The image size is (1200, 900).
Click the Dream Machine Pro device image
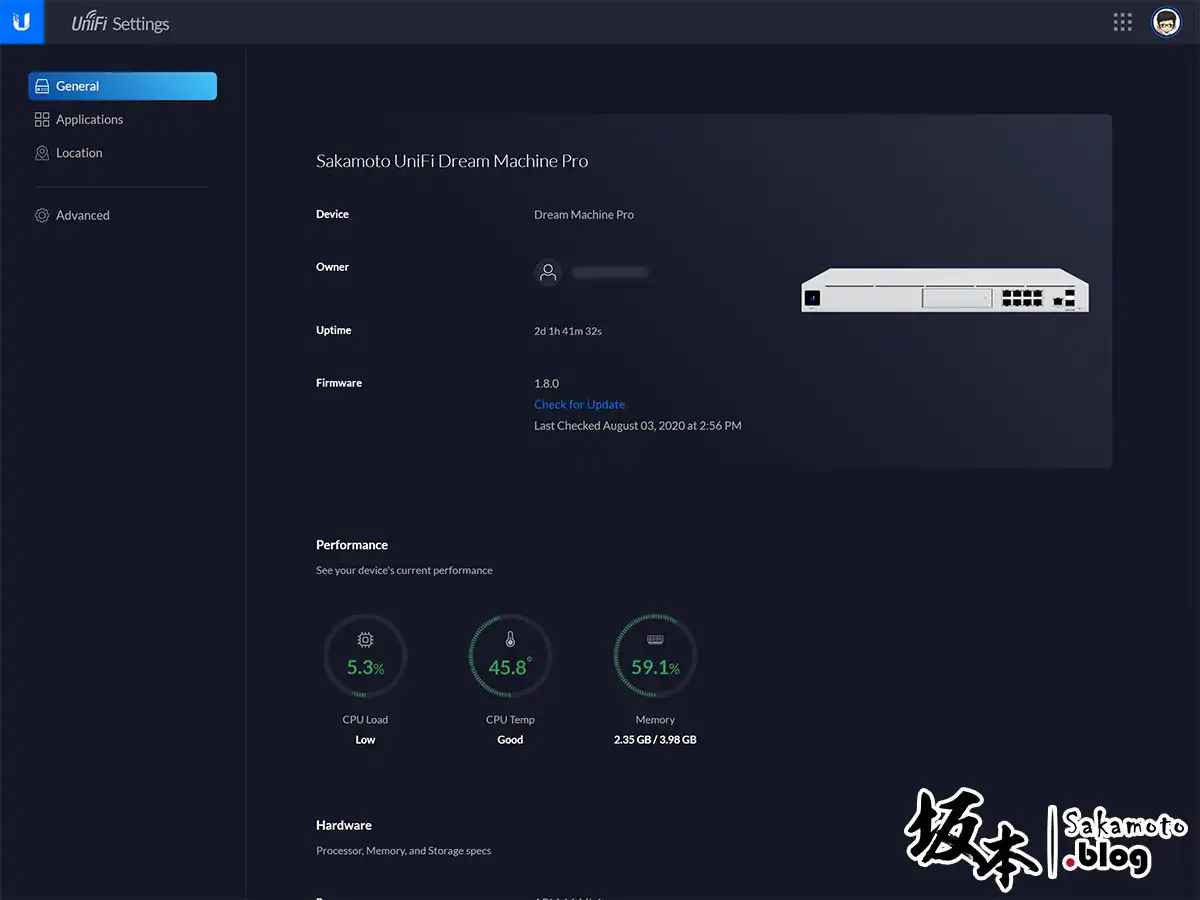[944, 292]
